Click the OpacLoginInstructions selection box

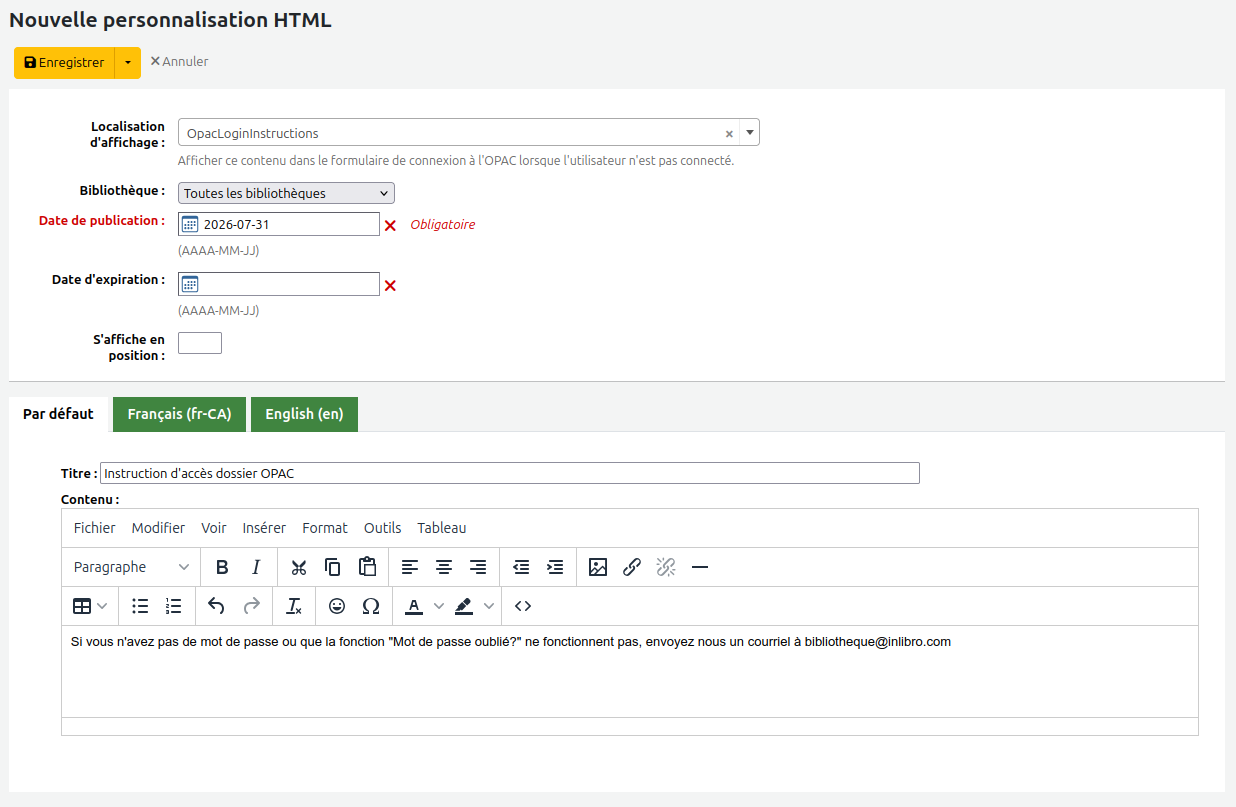point(468,132)
